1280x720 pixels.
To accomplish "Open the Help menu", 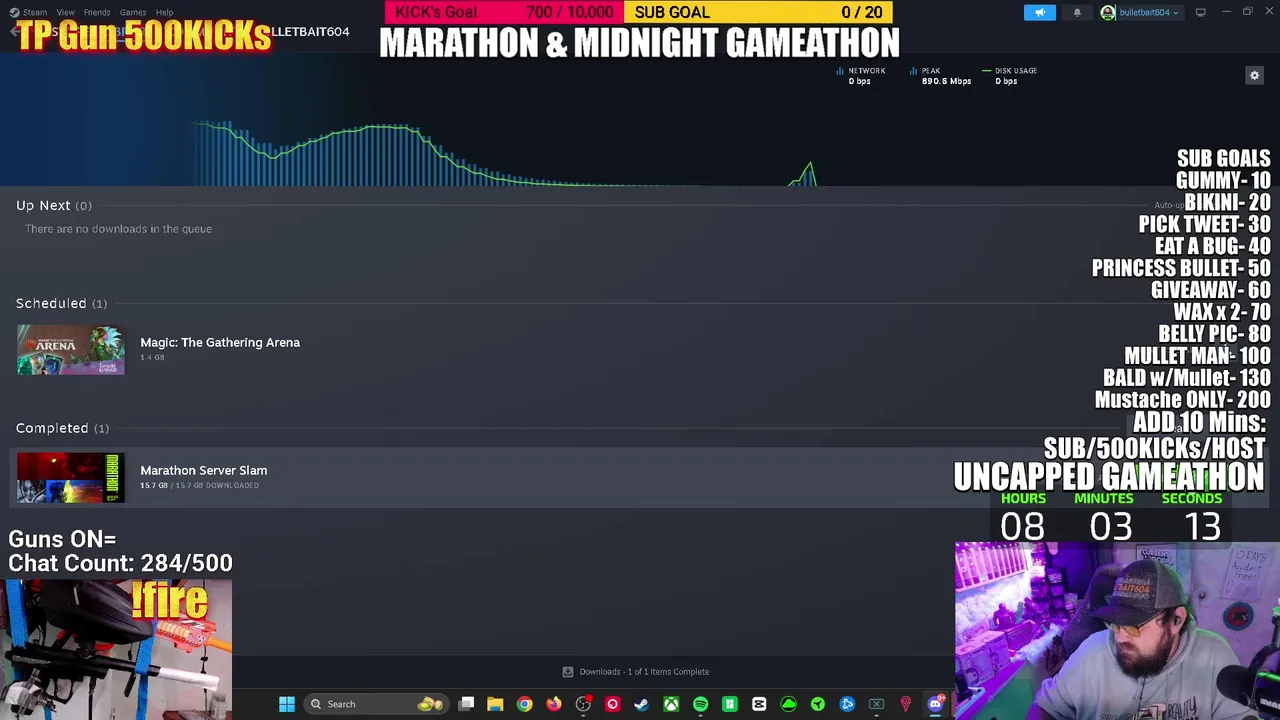I will click(164, 12).
